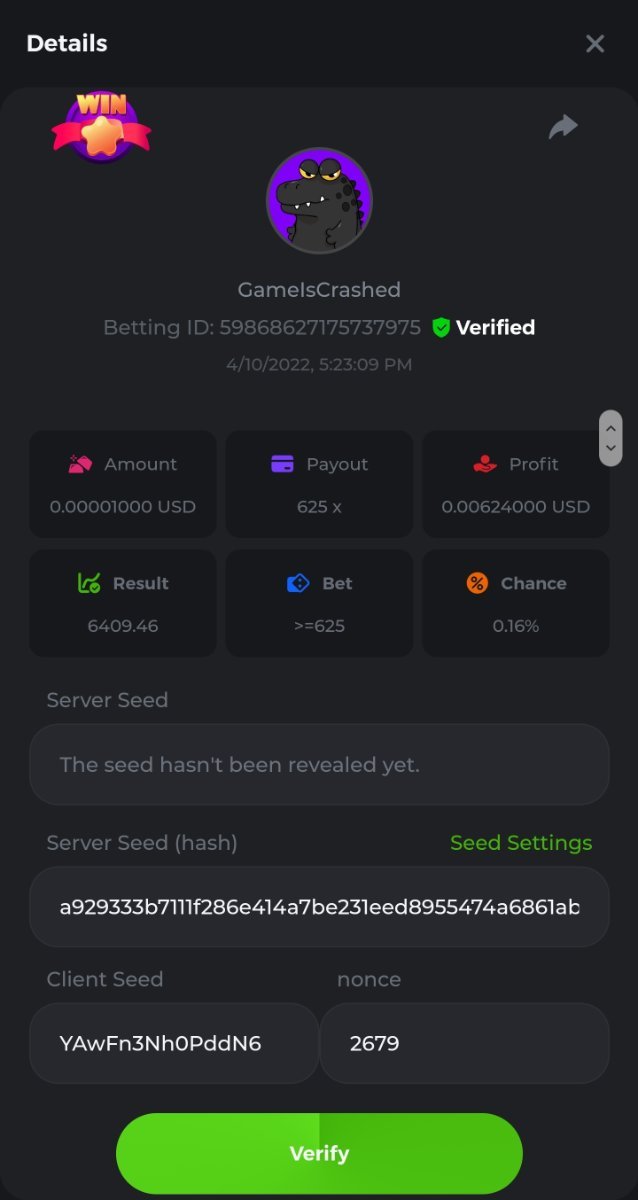Click the Profit hand icon
The width and height of the screenshot is (638, 1200).
[484, 464]
